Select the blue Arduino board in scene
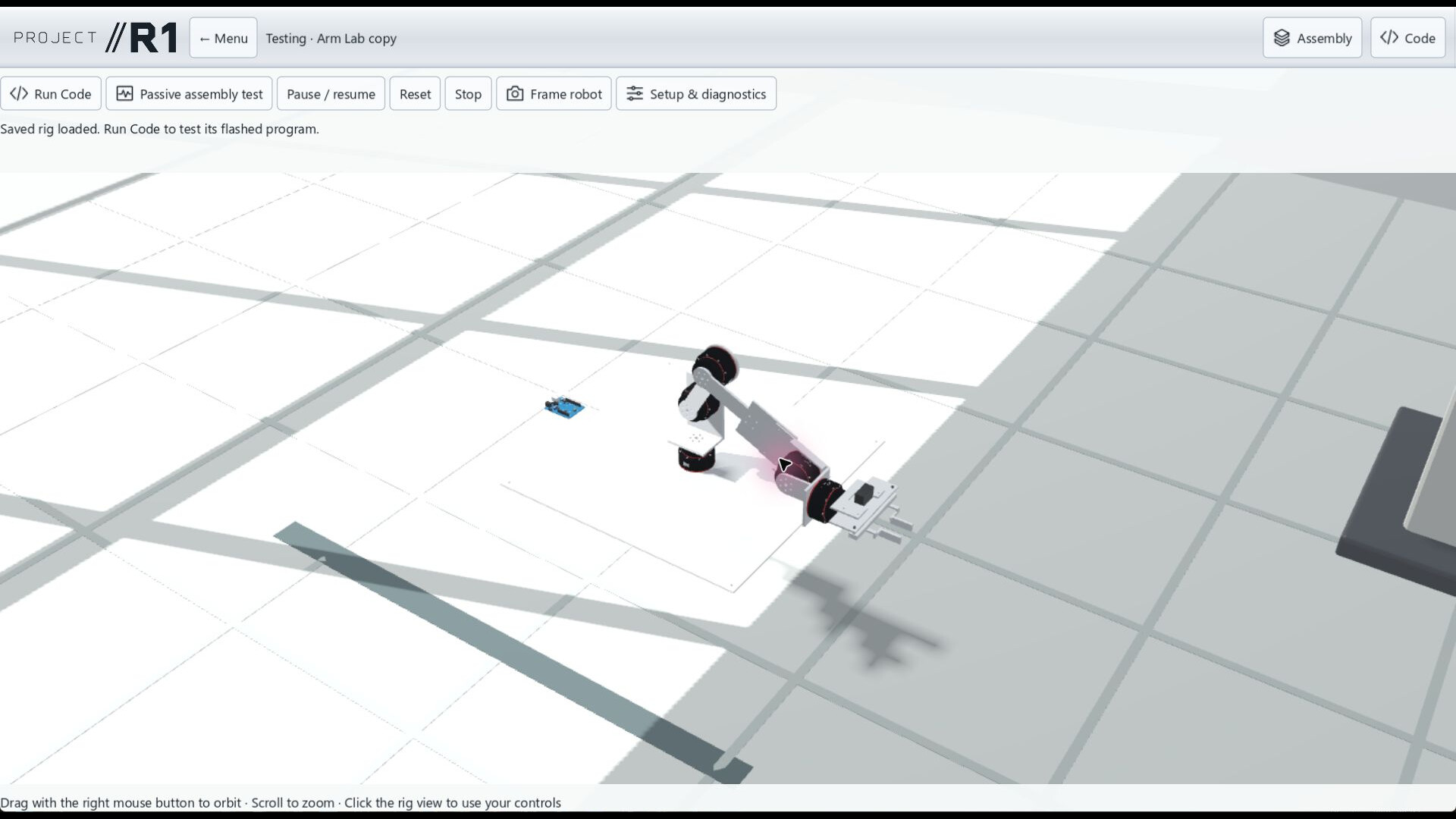The height and width of the screenshot is (819, 1456). (564, 408)
